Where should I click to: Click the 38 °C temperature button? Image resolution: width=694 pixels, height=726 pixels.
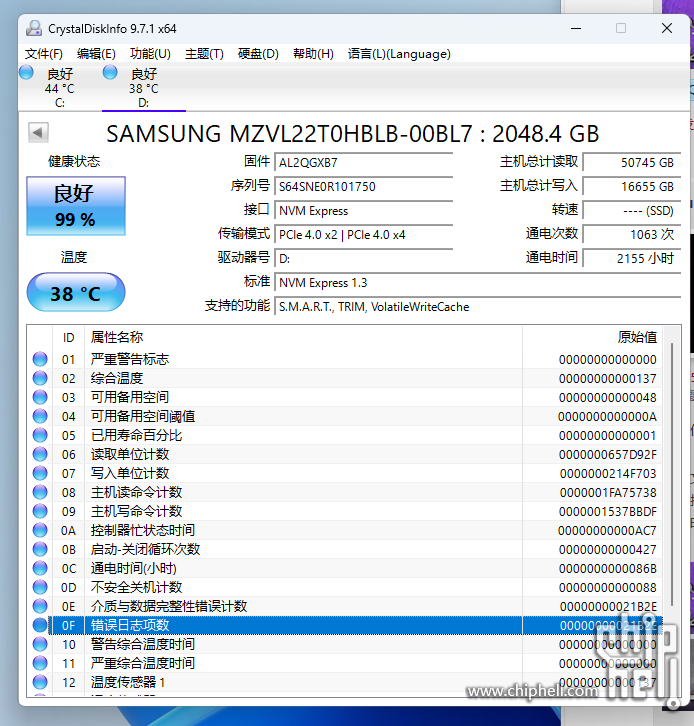(x=75, y=293)
